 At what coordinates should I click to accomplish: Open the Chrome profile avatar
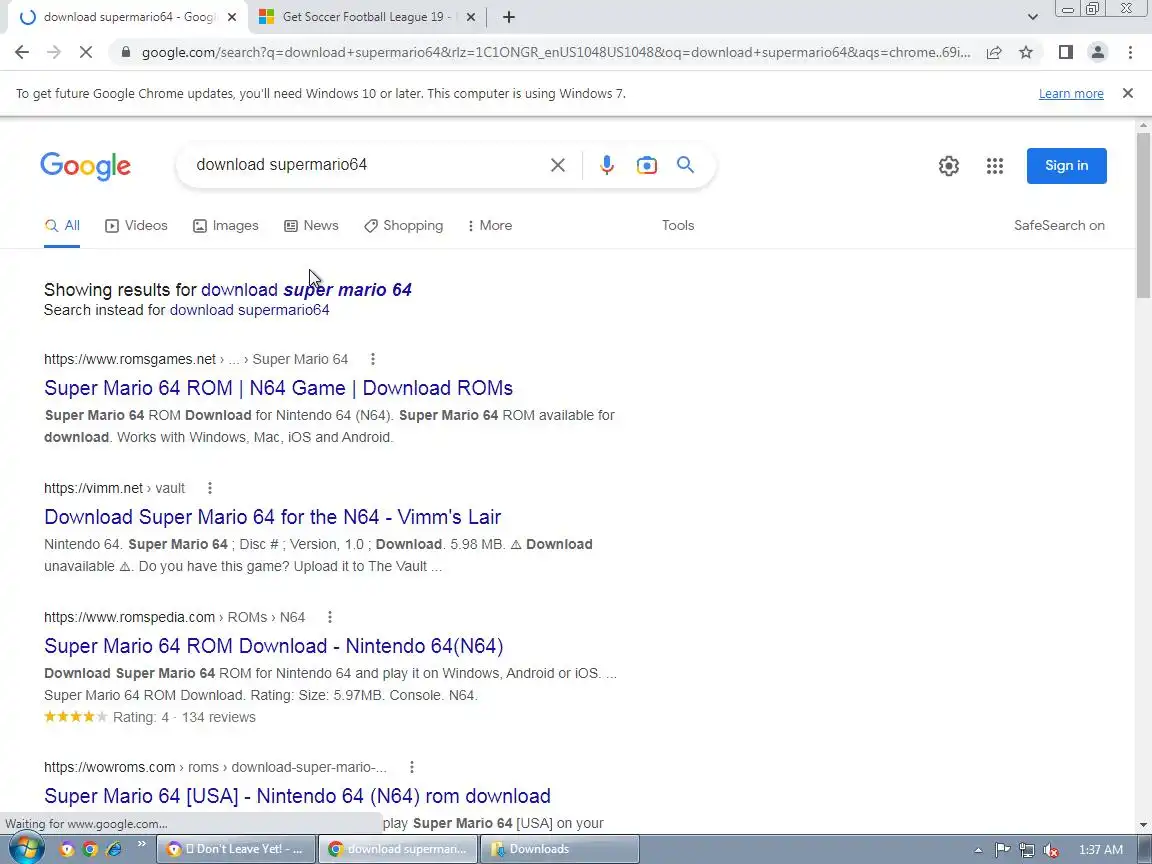[1098, 52]
